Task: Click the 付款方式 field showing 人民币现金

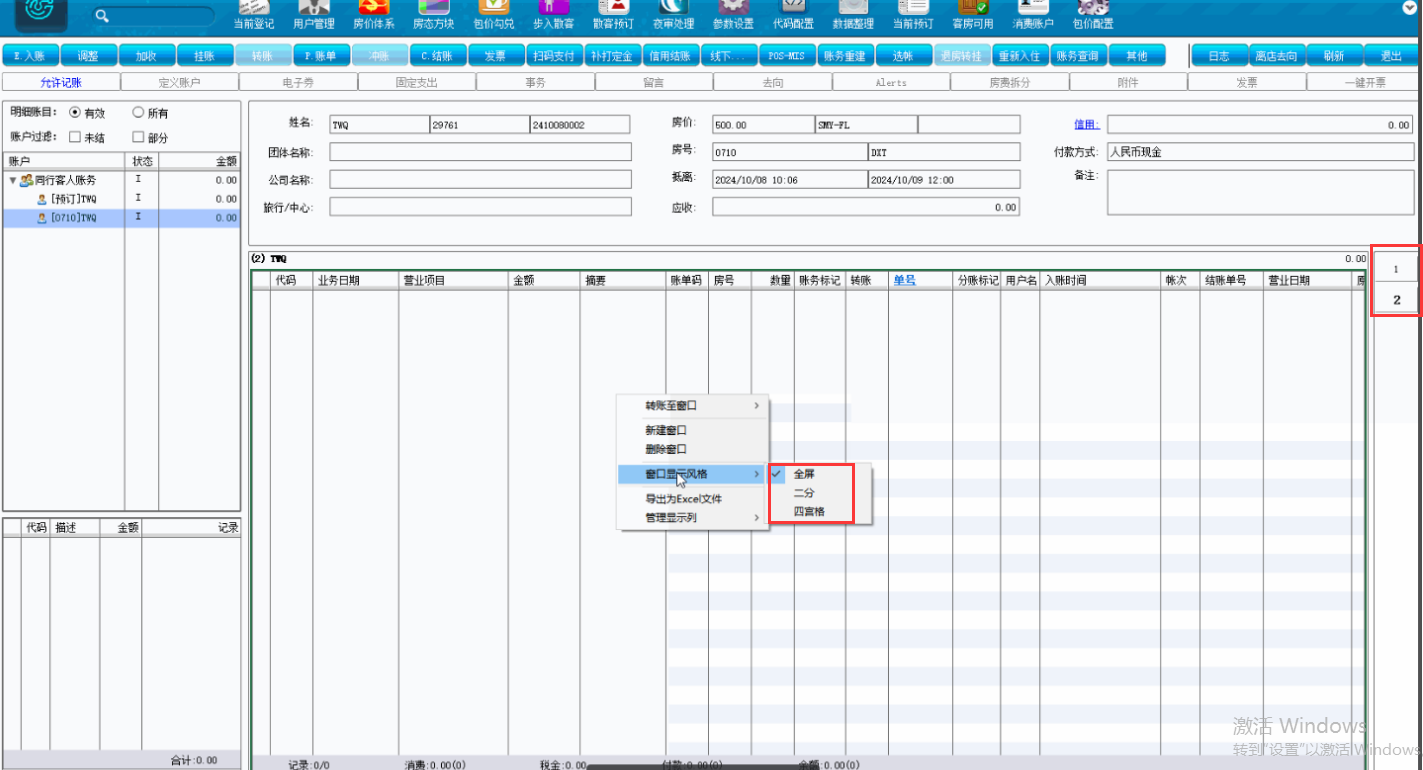Action: pos(1261,152)
